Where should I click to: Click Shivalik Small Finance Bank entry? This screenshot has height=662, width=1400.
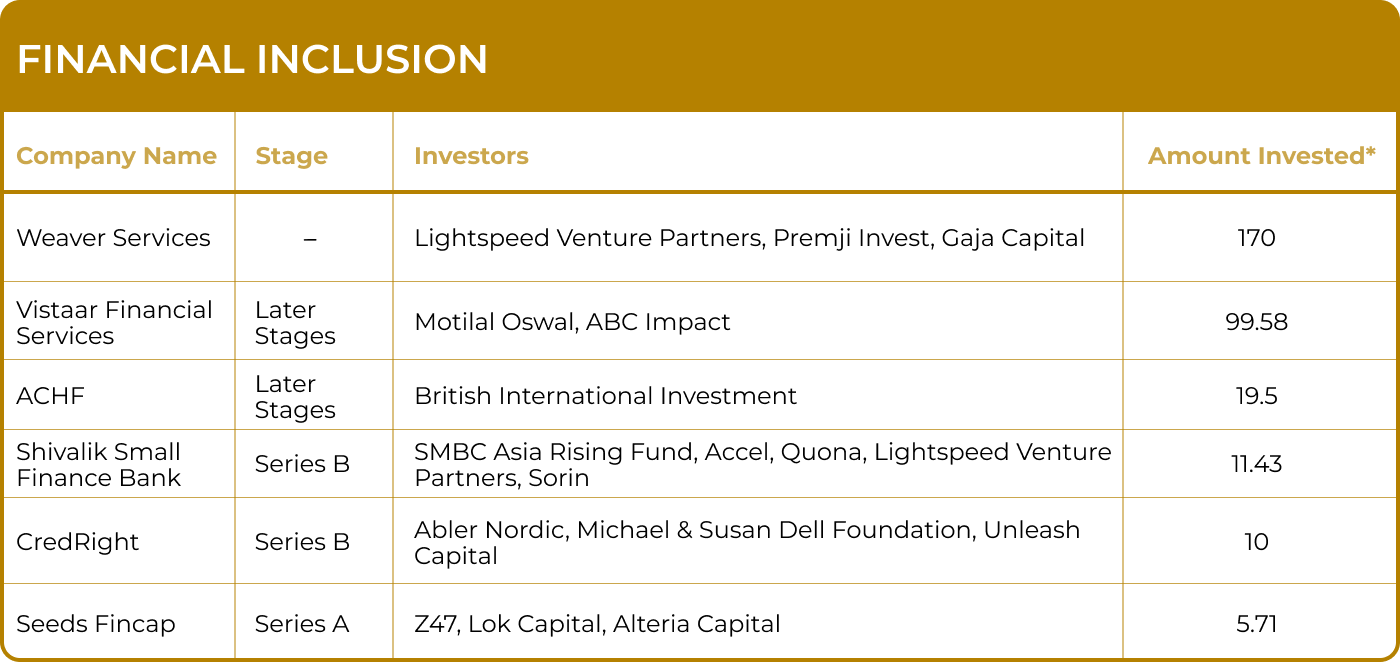point(99,465)
